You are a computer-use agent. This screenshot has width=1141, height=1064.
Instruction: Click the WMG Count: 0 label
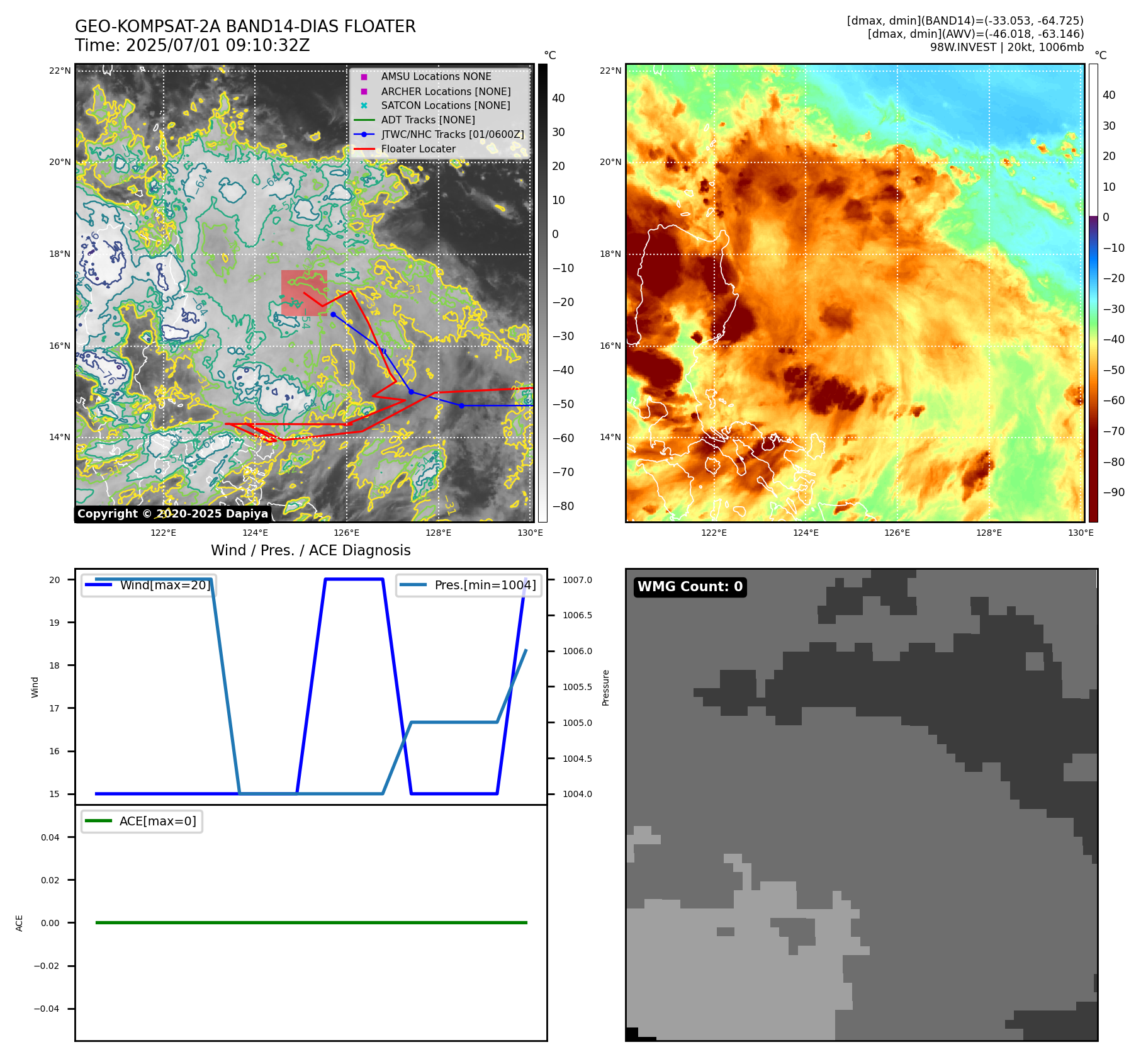point(690,587)
